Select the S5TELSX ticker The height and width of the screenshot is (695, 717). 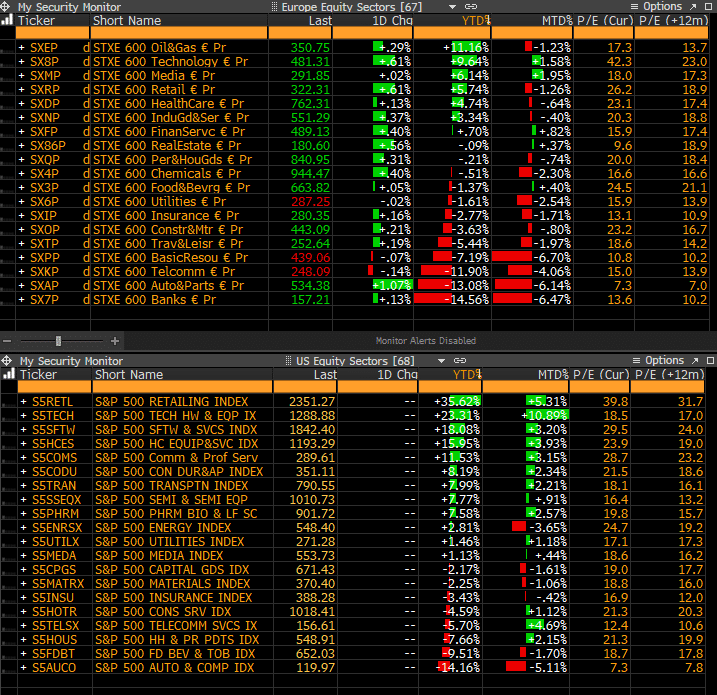point(55,626)
